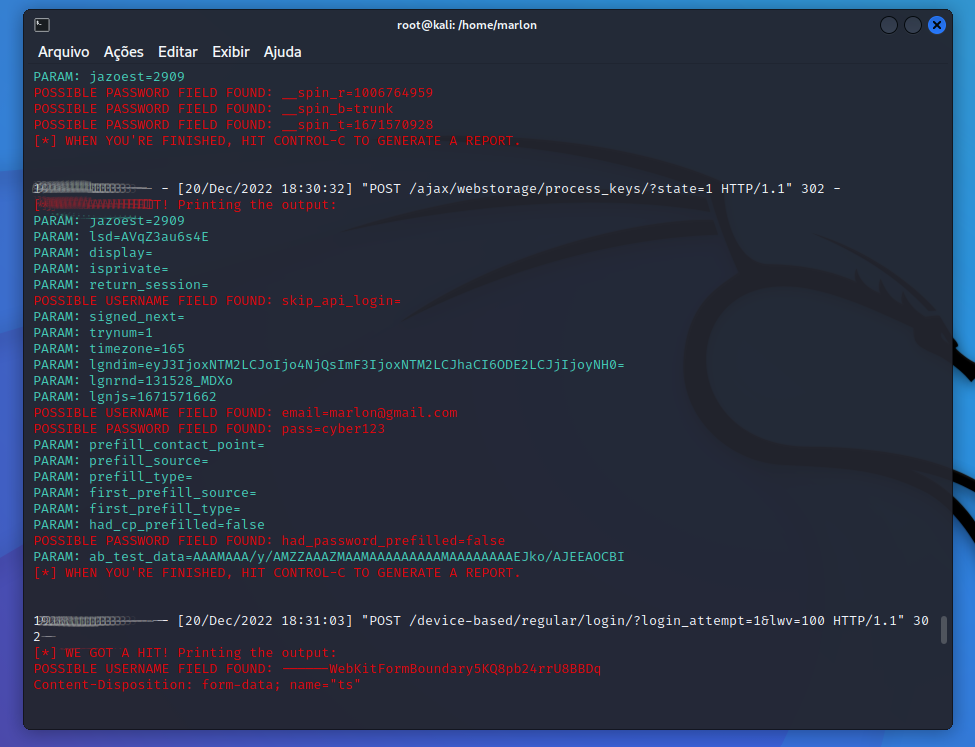Click the line PARAM: first_prefill_source=
Image resolution: width=975 pixels, height=747 pixels.
click(x=145, y=493)
